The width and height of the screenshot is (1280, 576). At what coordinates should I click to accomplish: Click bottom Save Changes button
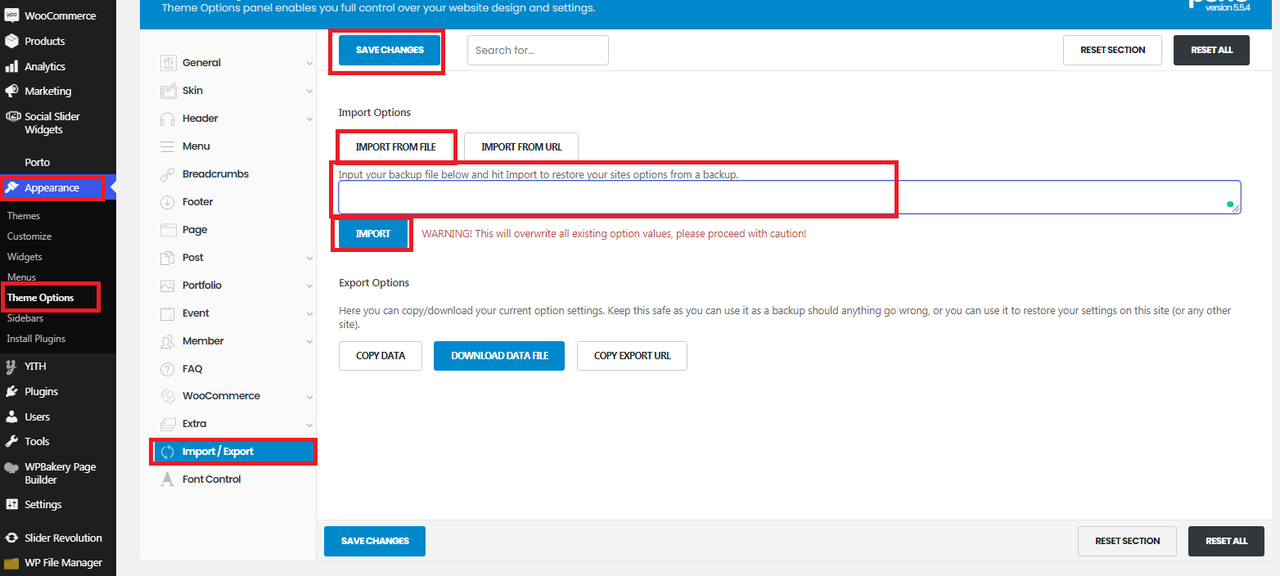point(375,541)
